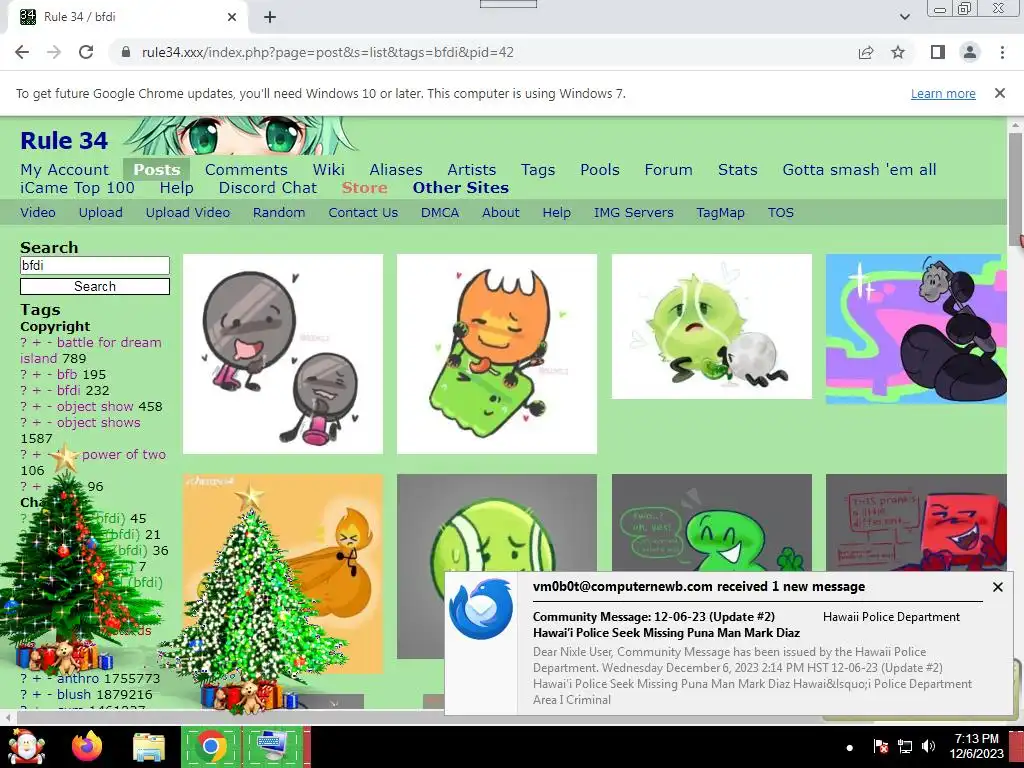Reload the current page

[86, 52]
